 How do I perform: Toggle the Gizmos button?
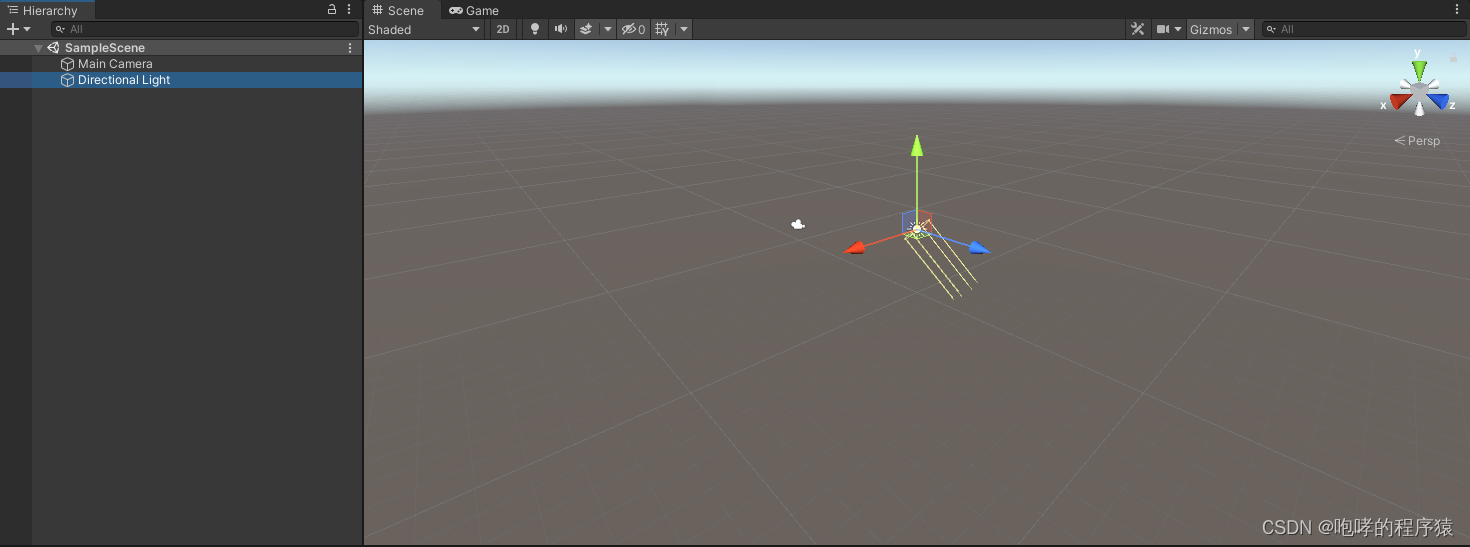[x=1211, y=29]
